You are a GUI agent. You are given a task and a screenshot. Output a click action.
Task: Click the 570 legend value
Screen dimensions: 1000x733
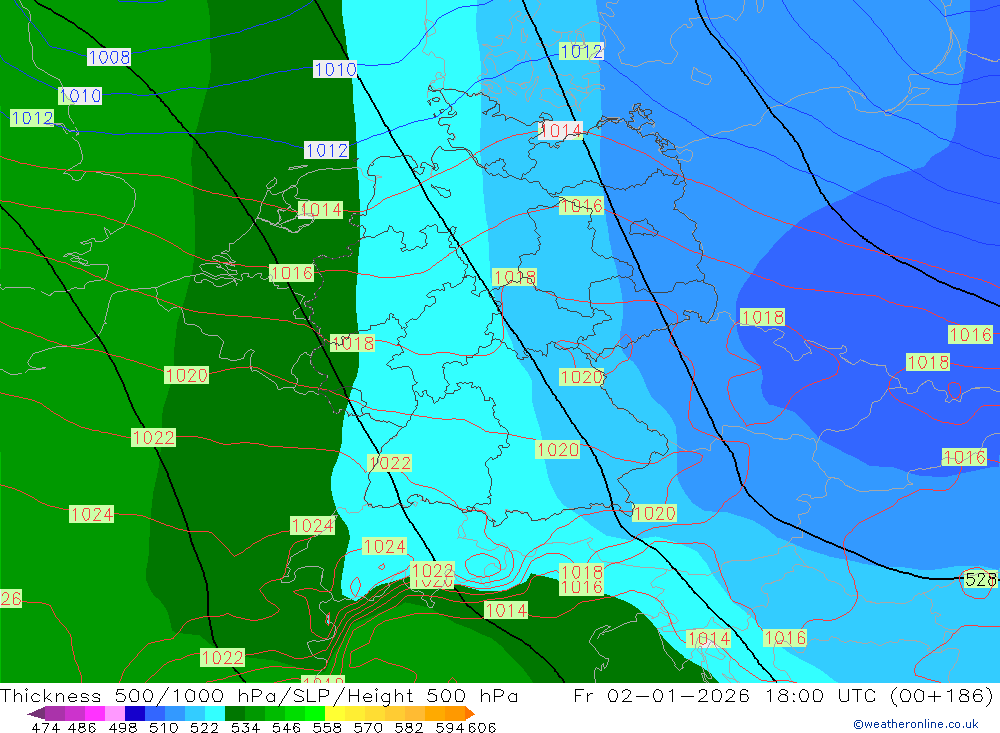click(367, 727)
